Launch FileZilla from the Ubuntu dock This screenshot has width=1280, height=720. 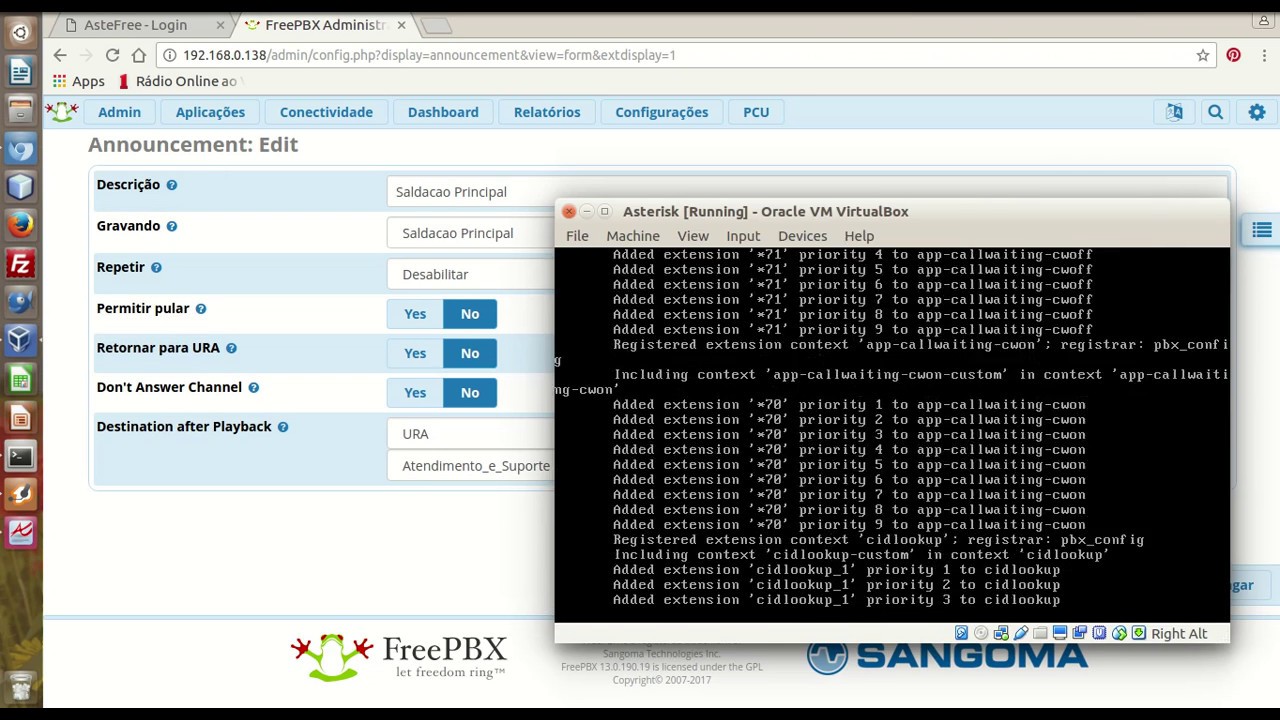coord(20,264)
